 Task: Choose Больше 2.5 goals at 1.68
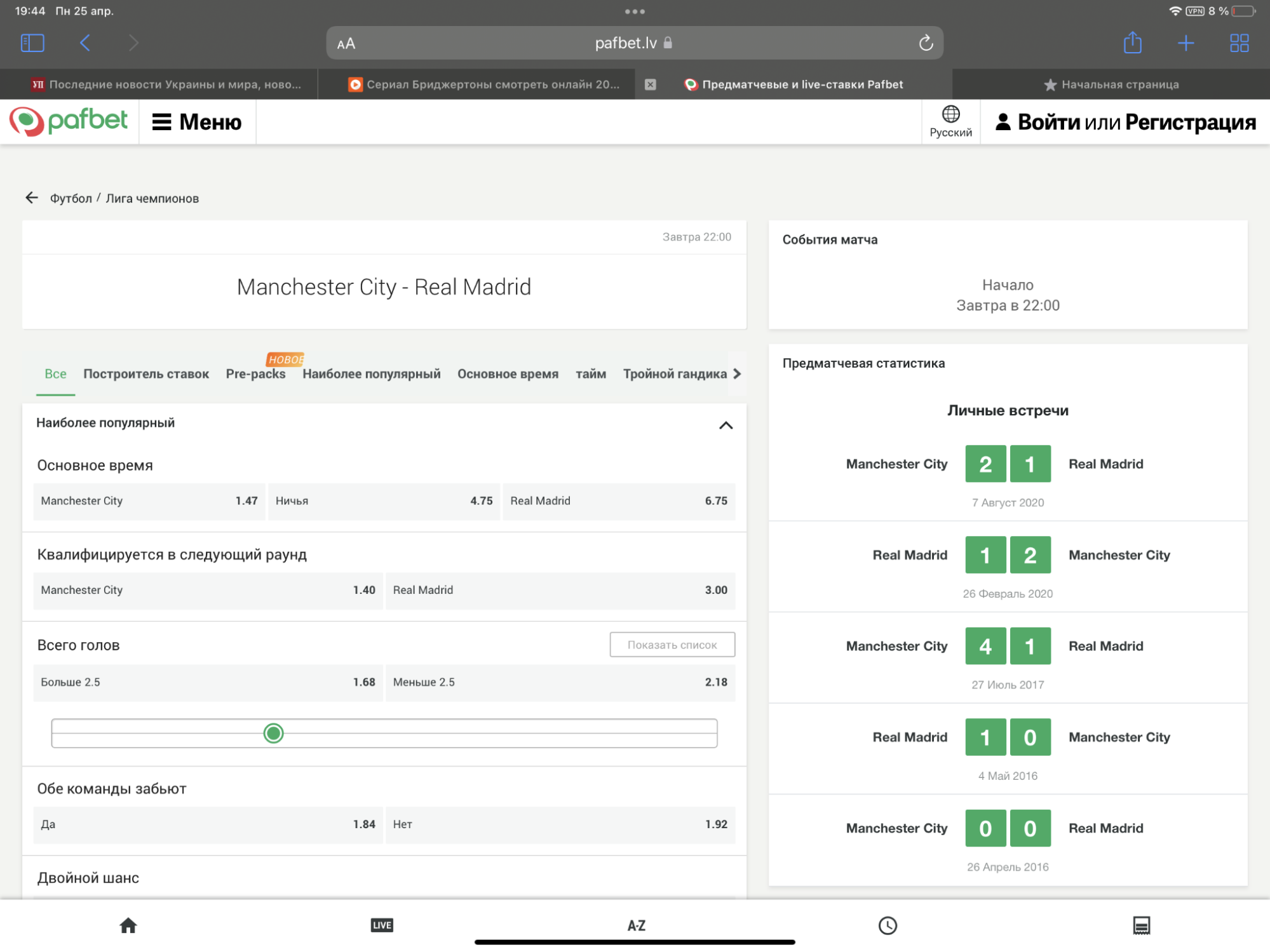(x=208, y=683)
